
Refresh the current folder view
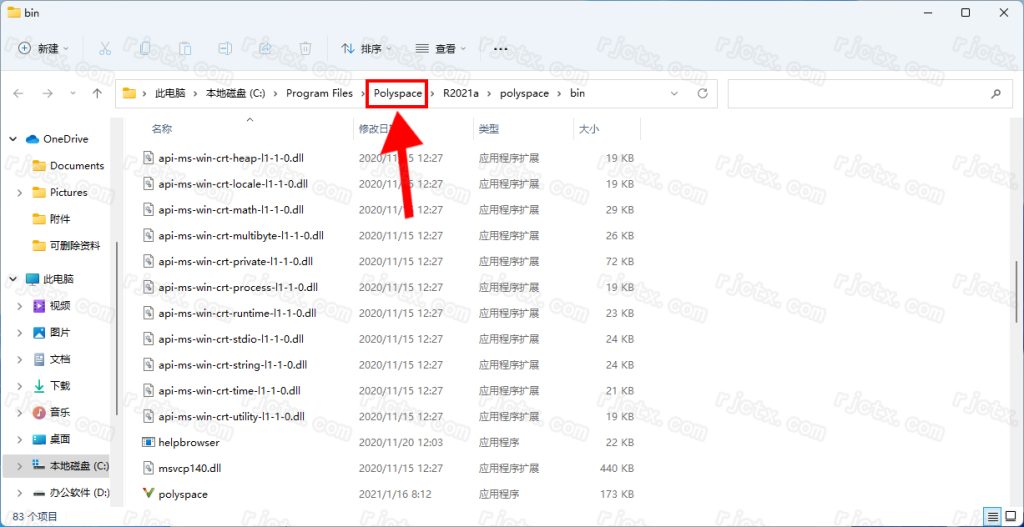pos(702,93)
